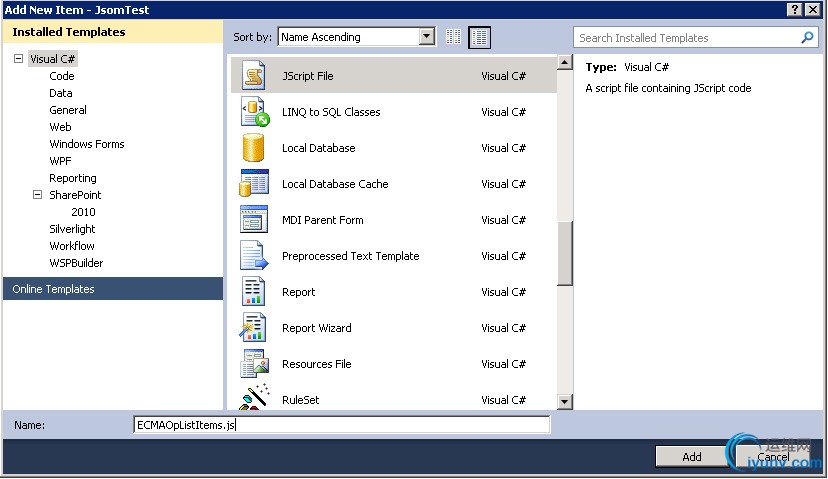
Task: Click the template list scroll up arrow
Action: [x=564, y=62]
